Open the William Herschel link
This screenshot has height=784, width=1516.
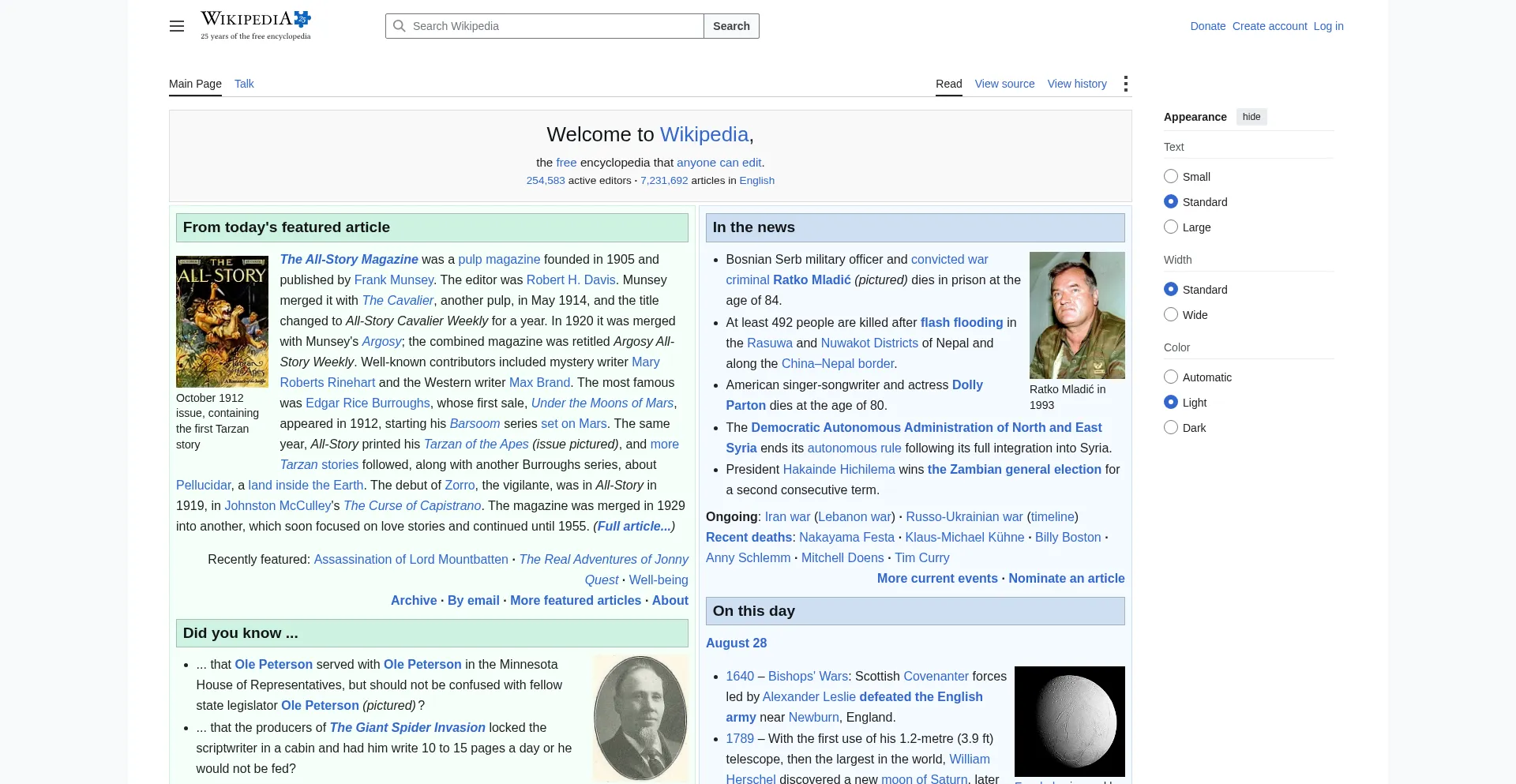pos(970,759)
